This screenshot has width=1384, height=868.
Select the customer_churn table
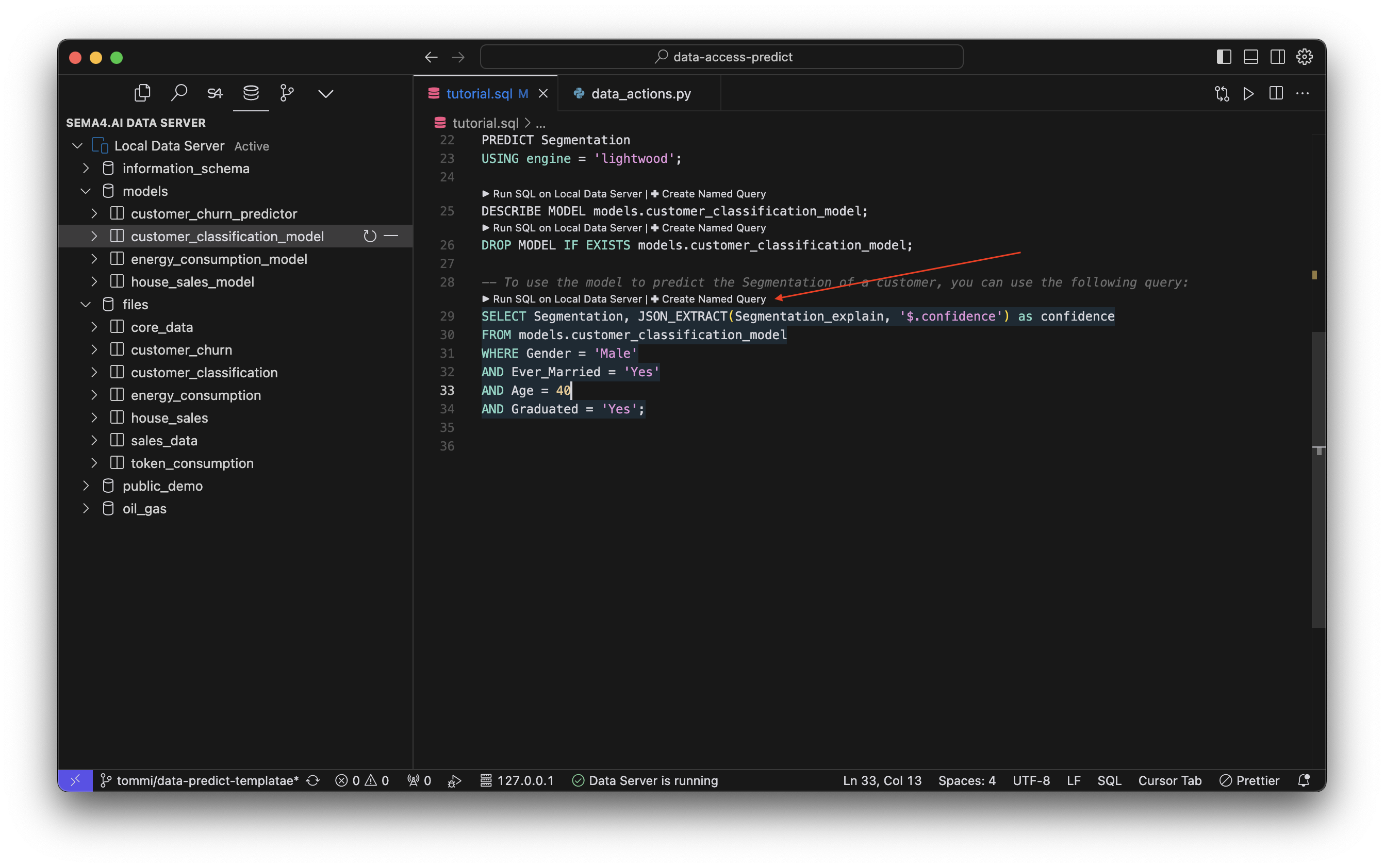pos(182,349)
